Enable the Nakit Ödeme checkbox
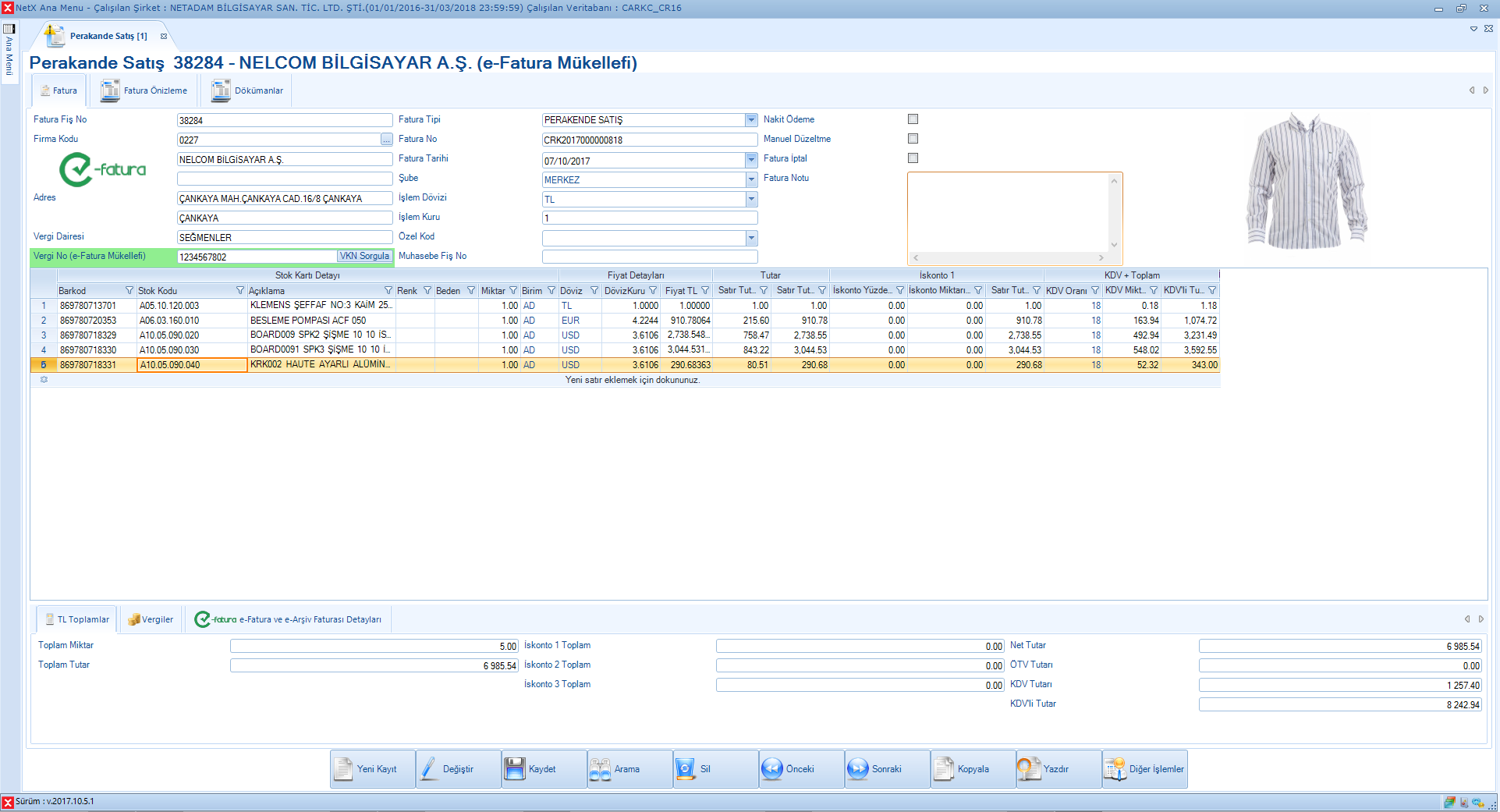The width and height of the screenshot is (1500, 812). coord(913,119)
